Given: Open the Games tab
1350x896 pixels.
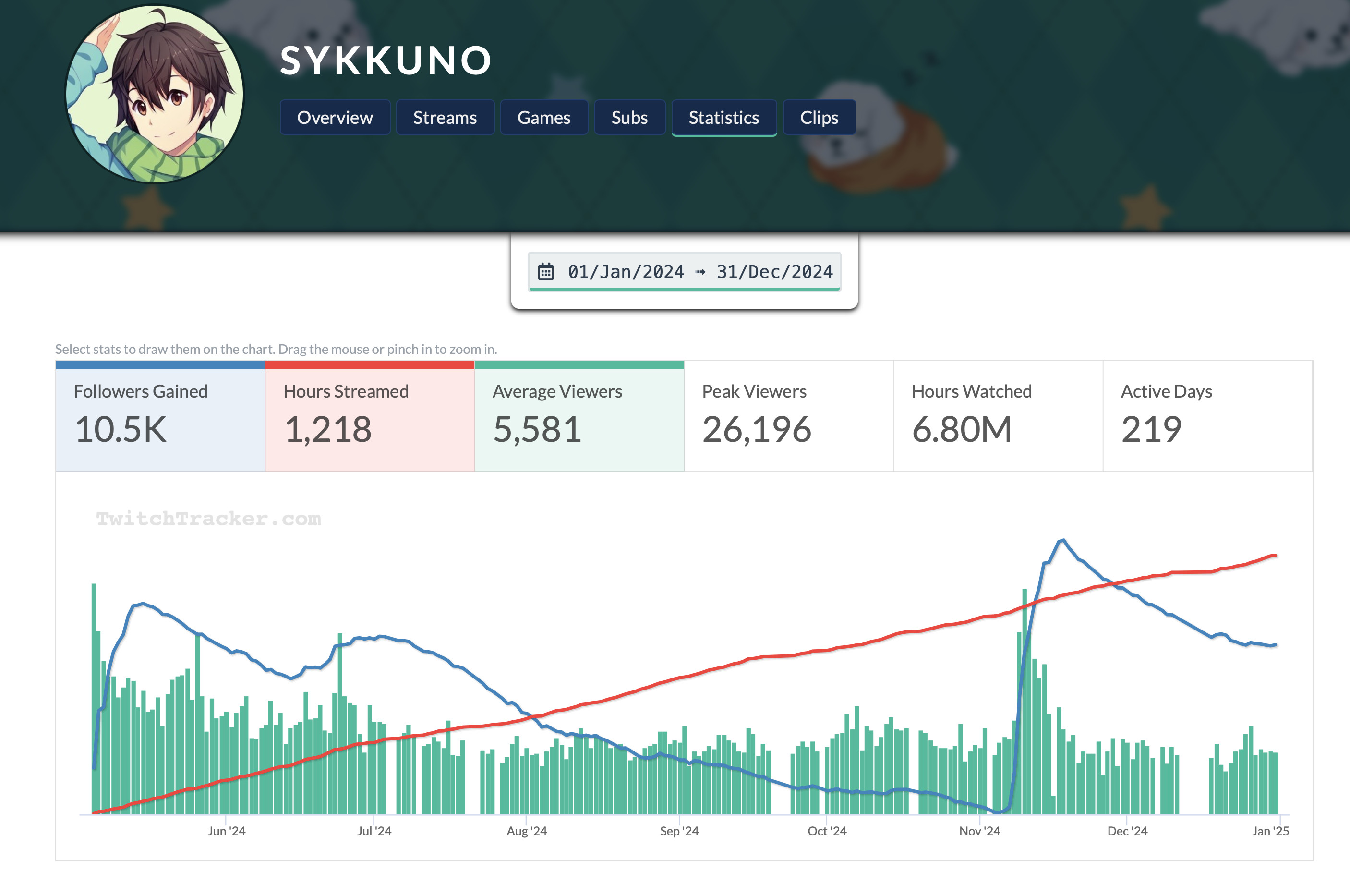Looking at the screenshot, I should (x=543, y=118).
